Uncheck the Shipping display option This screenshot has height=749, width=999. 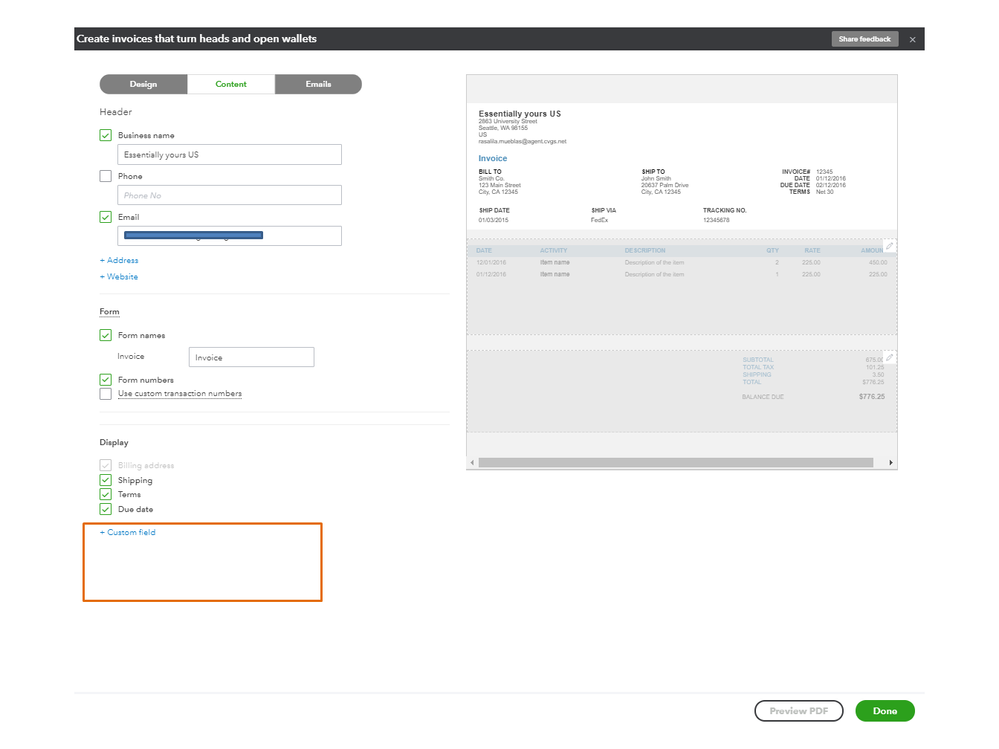pyautogui.click(x=106, y=480)
